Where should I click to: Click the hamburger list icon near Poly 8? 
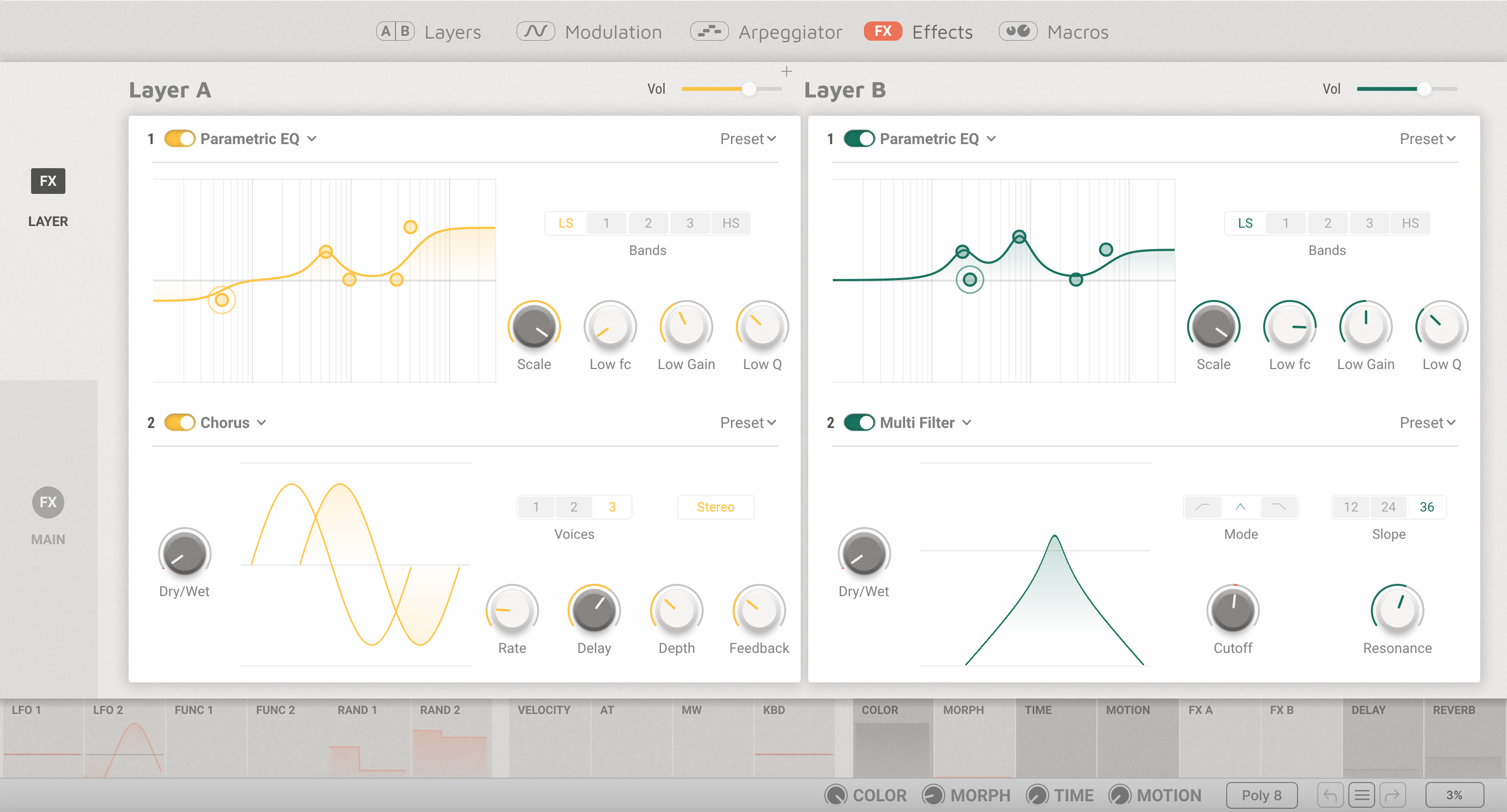point(1362,794)
